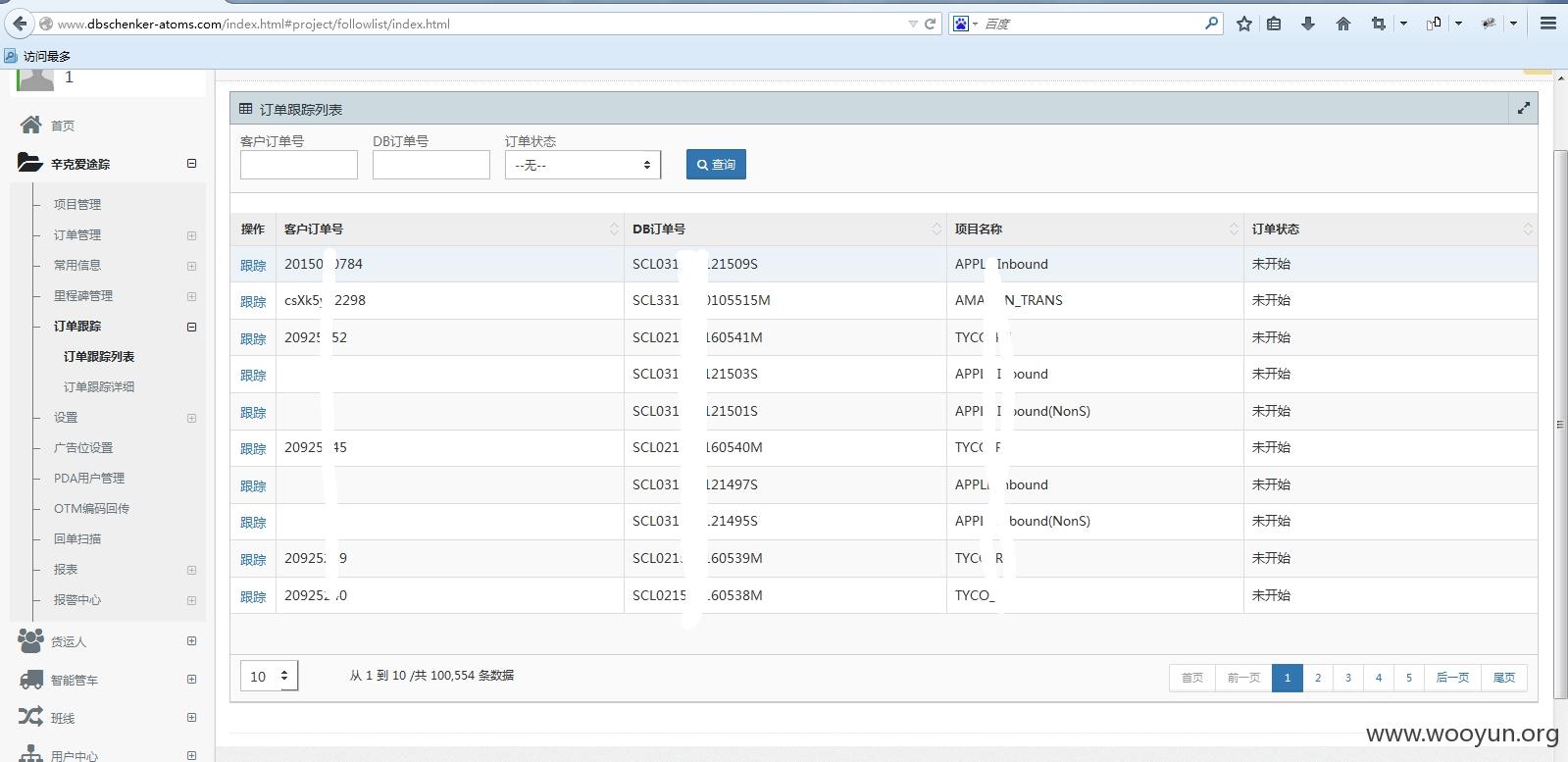Click the 货运人 group icon

click(30, 640)
